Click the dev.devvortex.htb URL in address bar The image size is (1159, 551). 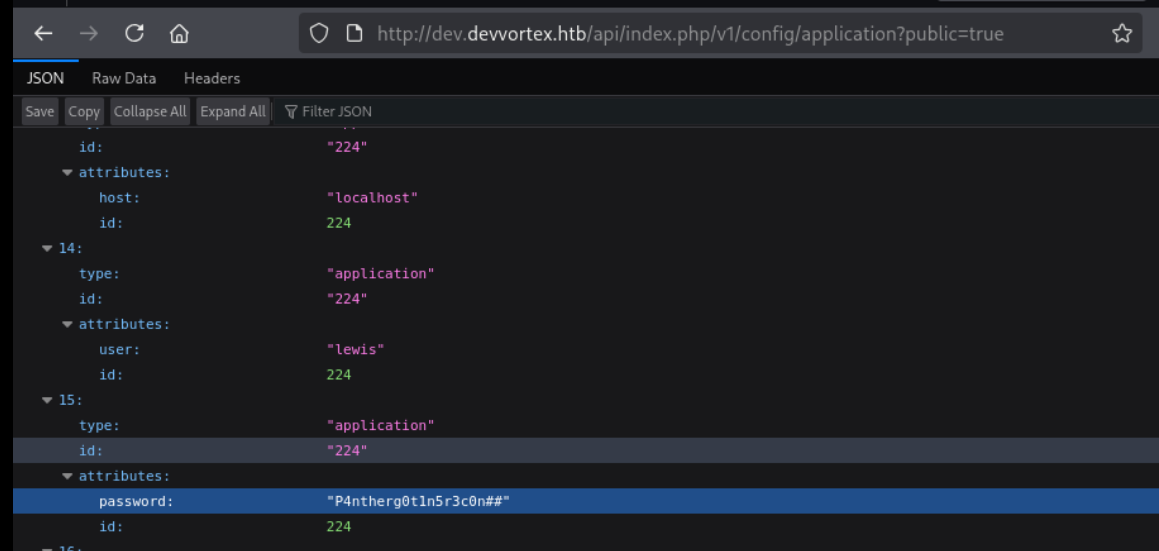[690, 33]
